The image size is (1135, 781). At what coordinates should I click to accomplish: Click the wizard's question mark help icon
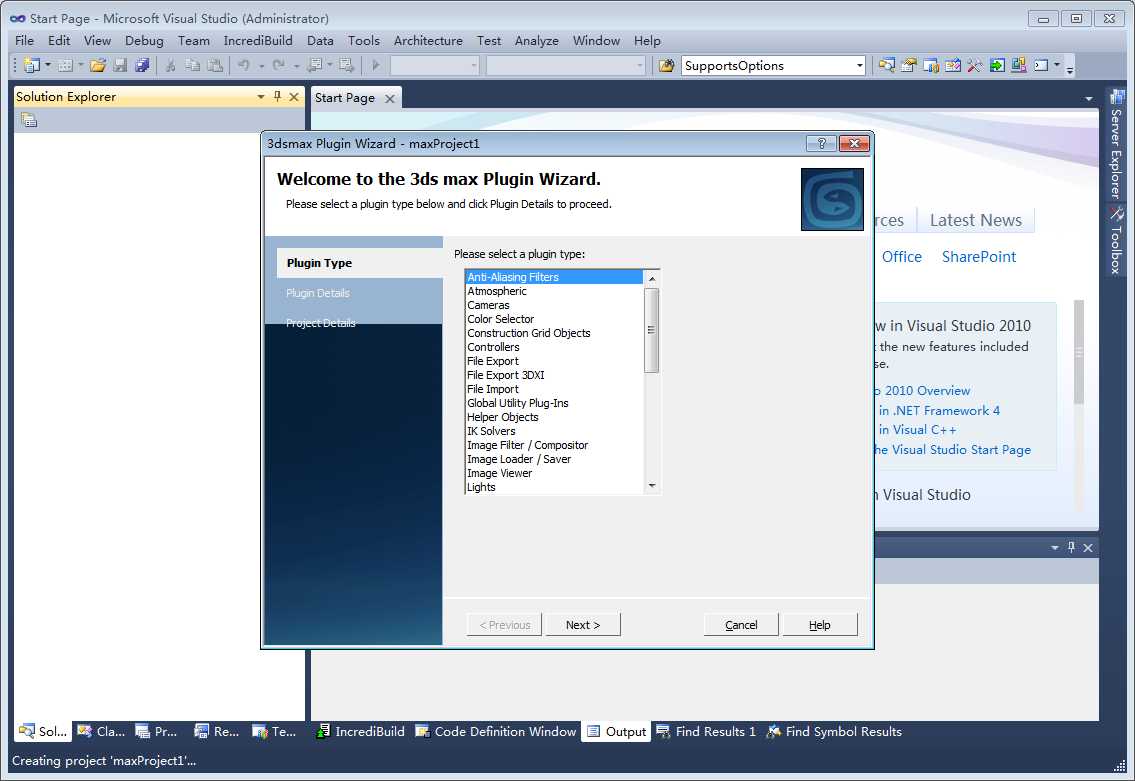pos(821,143)
